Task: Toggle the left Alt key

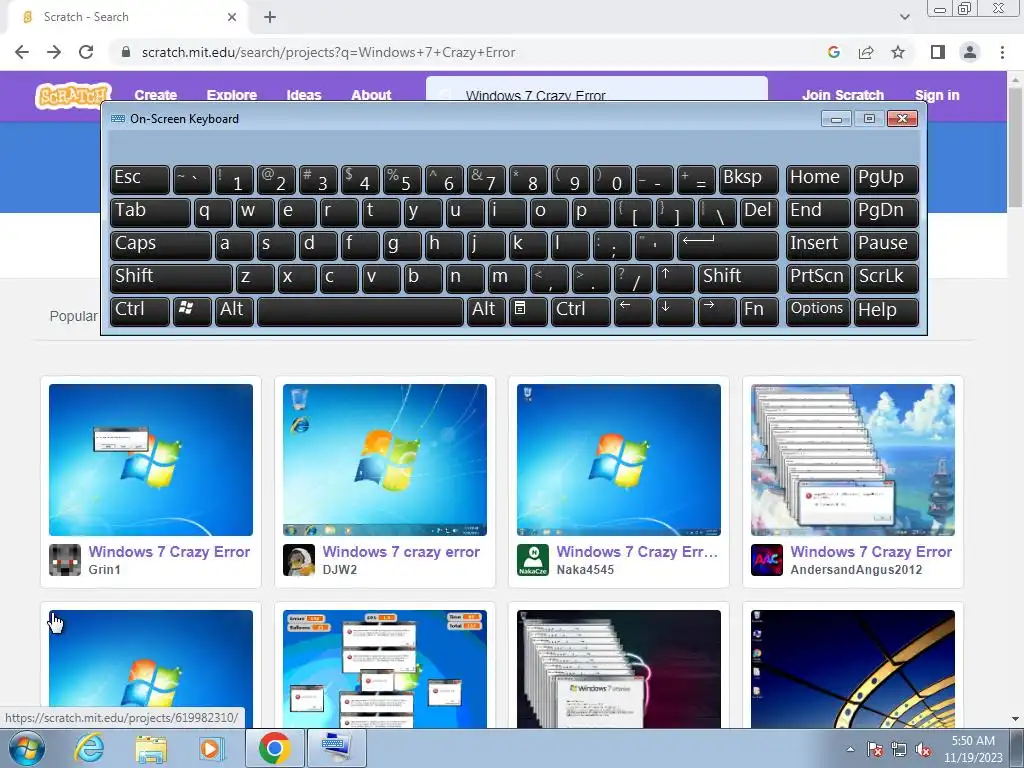Action: click(x=234, y=311)
